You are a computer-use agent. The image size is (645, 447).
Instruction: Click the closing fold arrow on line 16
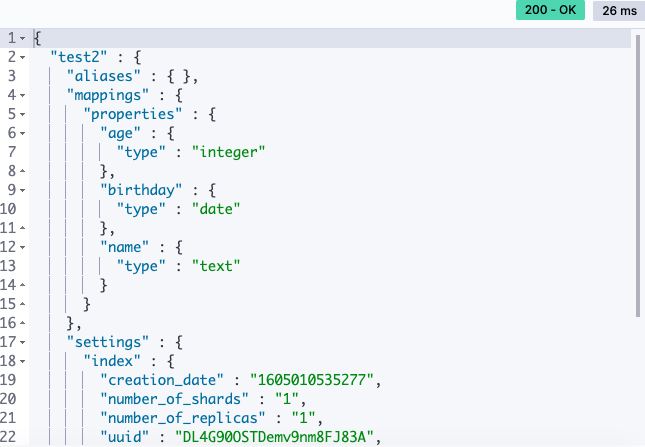(22, 323)
